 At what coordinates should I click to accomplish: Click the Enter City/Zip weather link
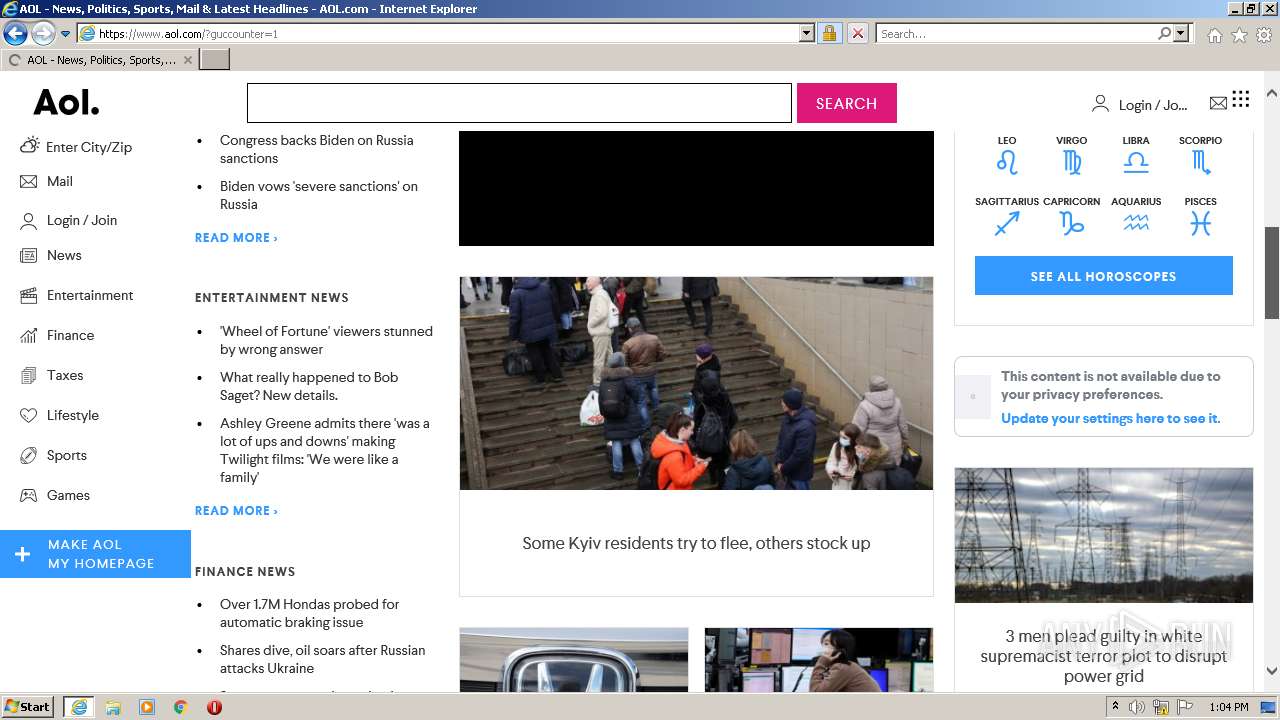click(x=76, y=146)
